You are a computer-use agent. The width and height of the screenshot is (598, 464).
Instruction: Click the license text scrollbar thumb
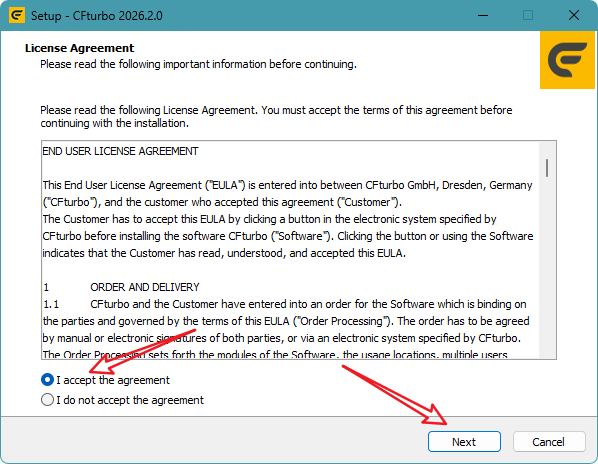[547, 168]
